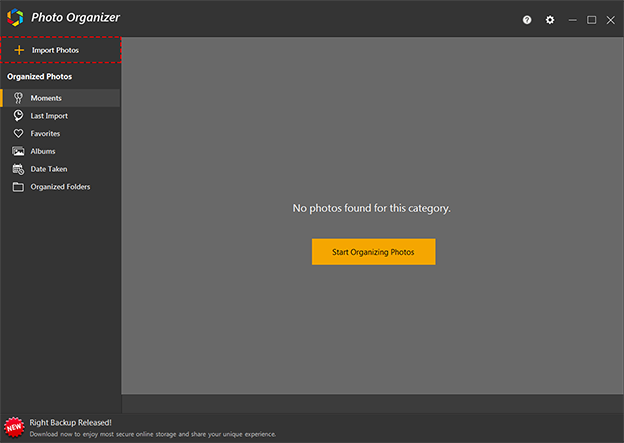Click the Download now backup description text
Screen dimensions: 624x443
click(152, 434)
